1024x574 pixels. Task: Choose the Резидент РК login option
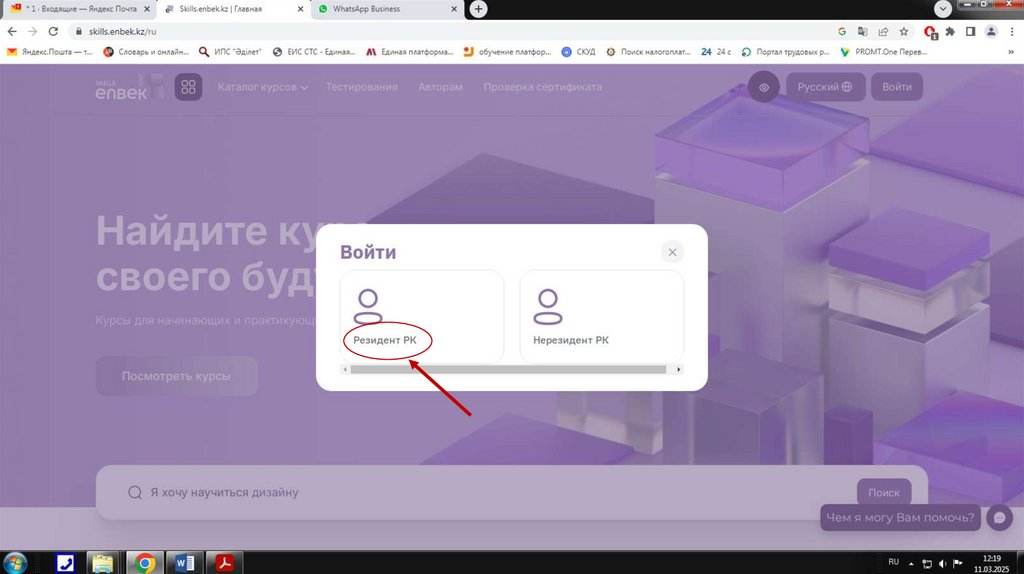[x=421, y=316]
